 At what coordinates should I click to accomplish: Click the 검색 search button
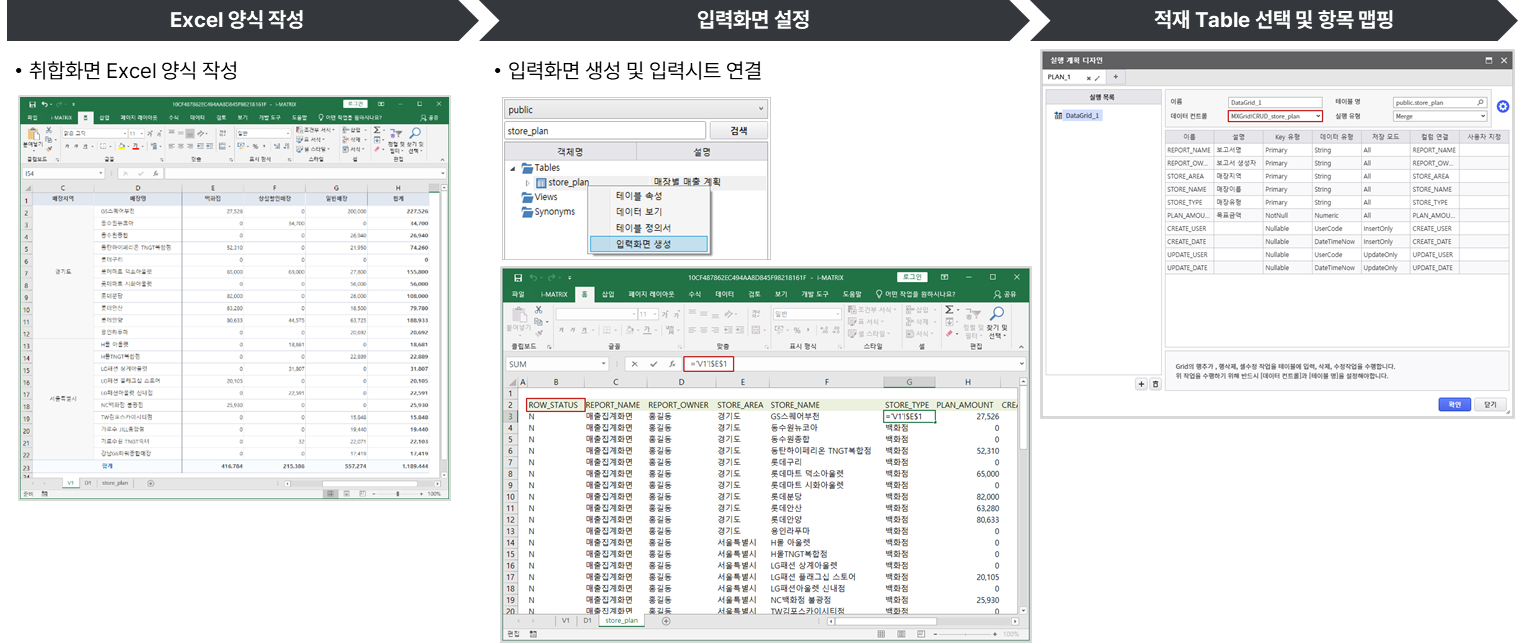tap(738, 131)
